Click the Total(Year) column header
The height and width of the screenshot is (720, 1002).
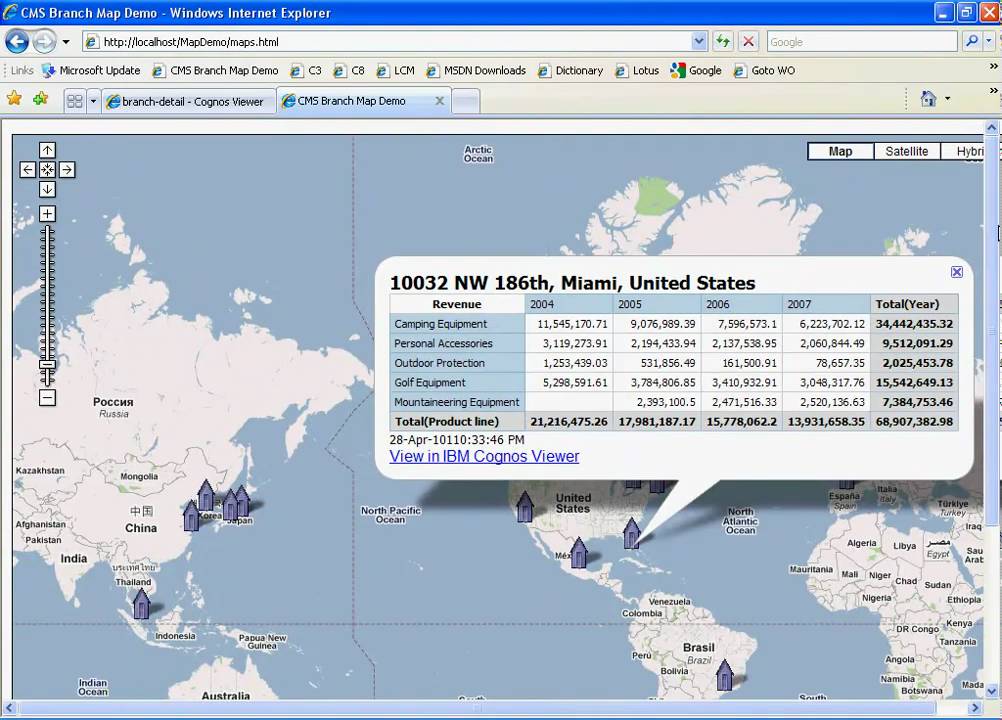coord(914,304)
